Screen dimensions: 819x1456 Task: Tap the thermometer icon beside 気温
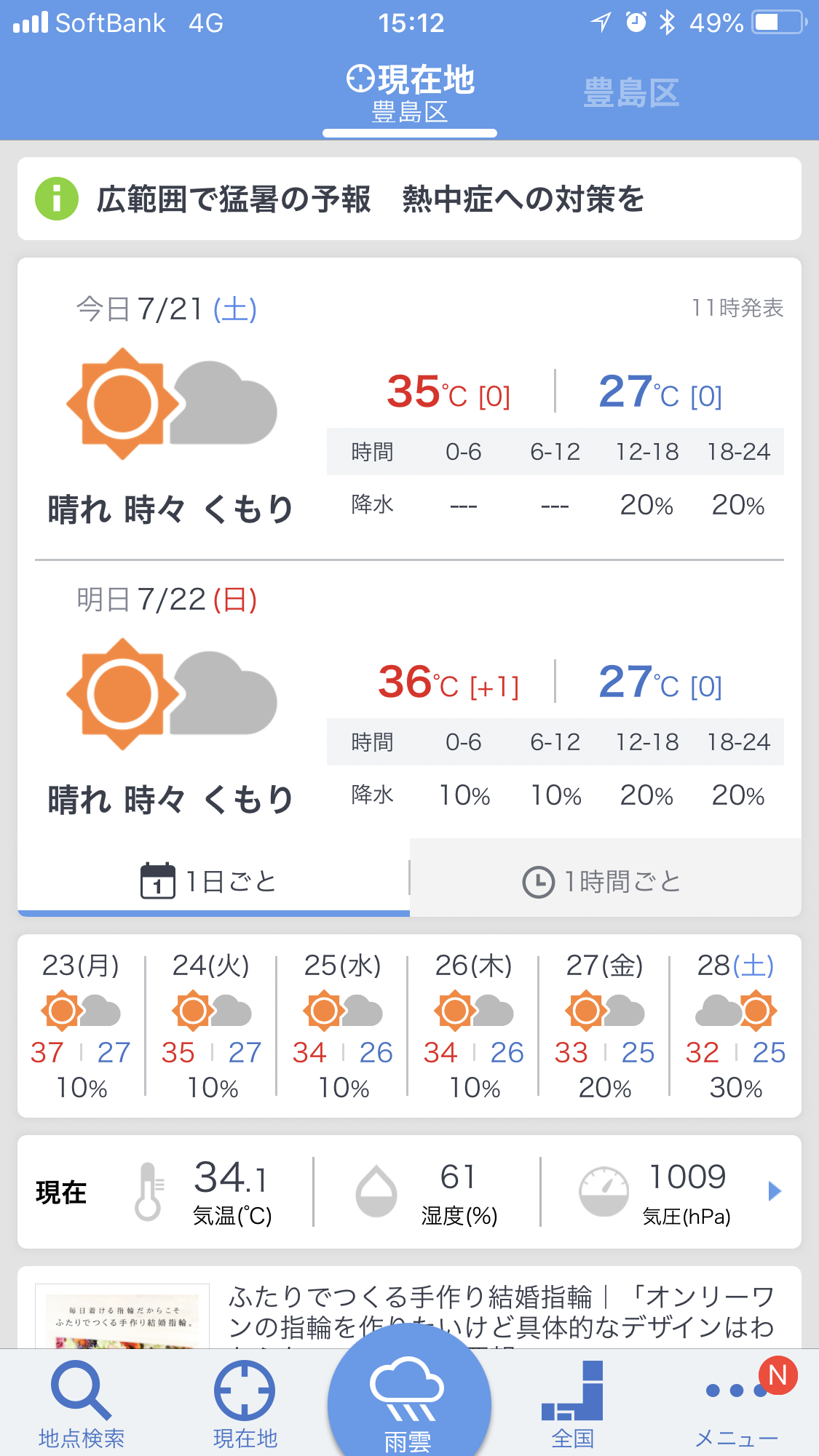(x=149, y=1191)
